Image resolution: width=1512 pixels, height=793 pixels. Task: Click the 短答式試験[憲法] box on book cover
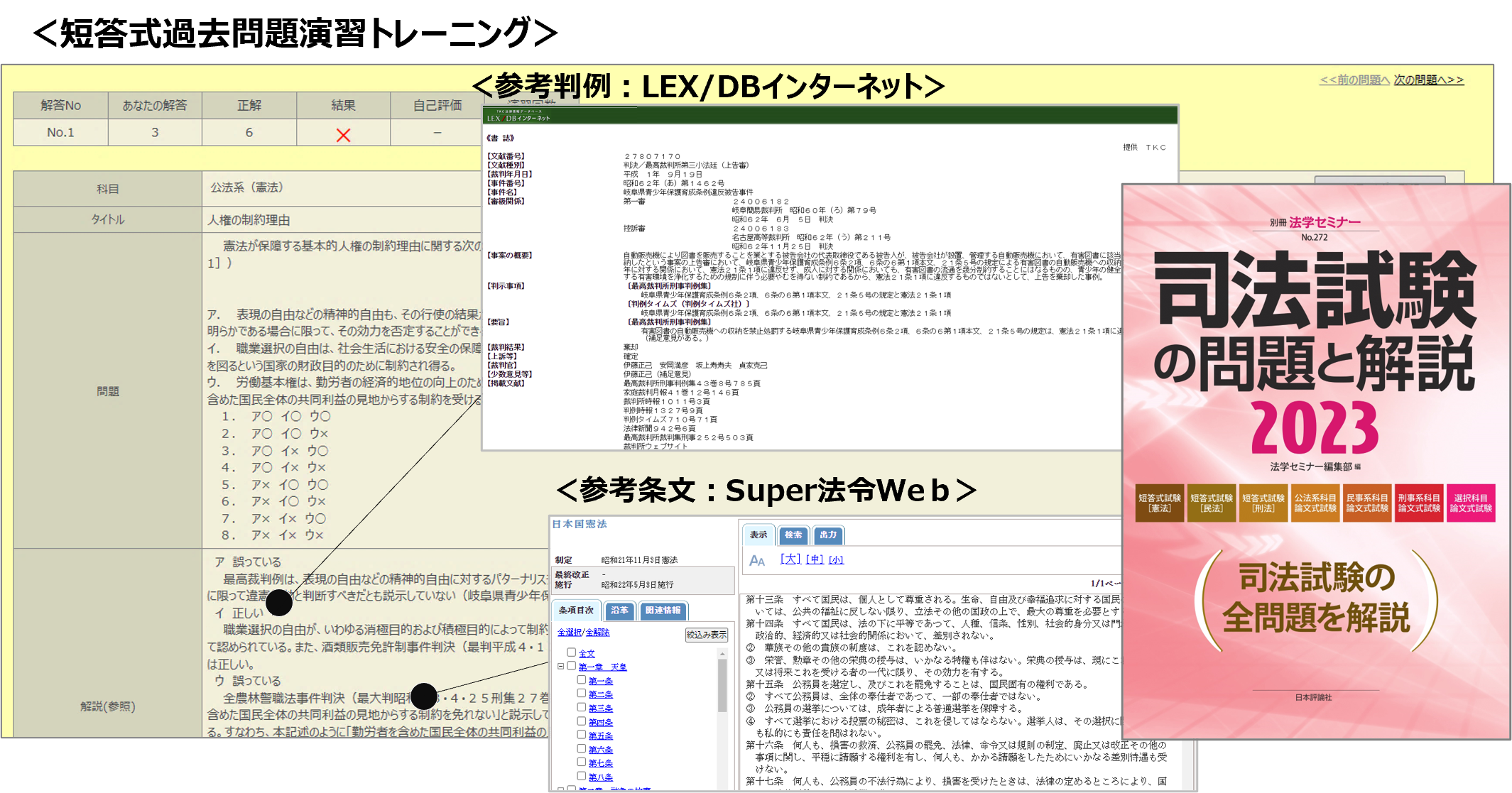[x=1160, y=503]
